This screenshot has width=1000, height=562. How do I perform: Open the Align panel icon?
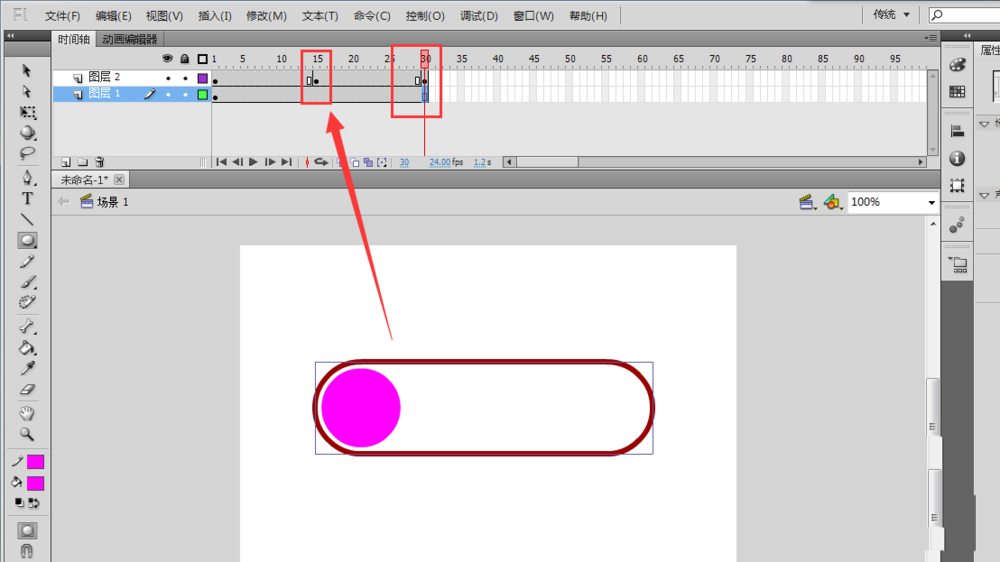[x=957, y=131]
